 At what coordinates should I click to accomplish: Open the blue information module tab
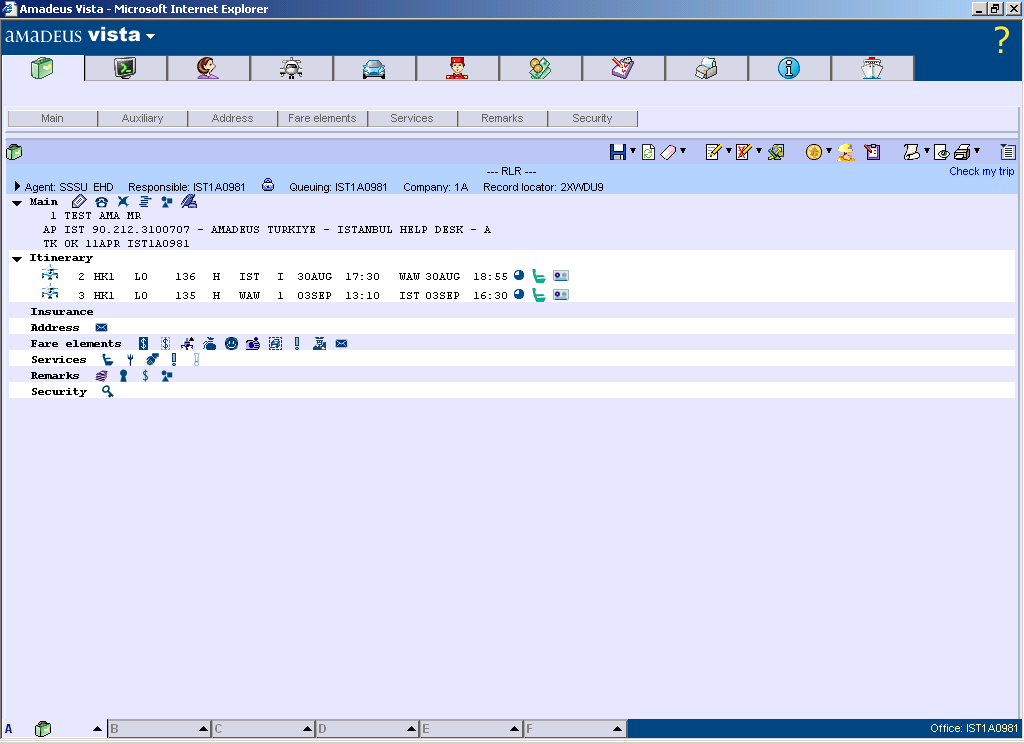[789, 68]
